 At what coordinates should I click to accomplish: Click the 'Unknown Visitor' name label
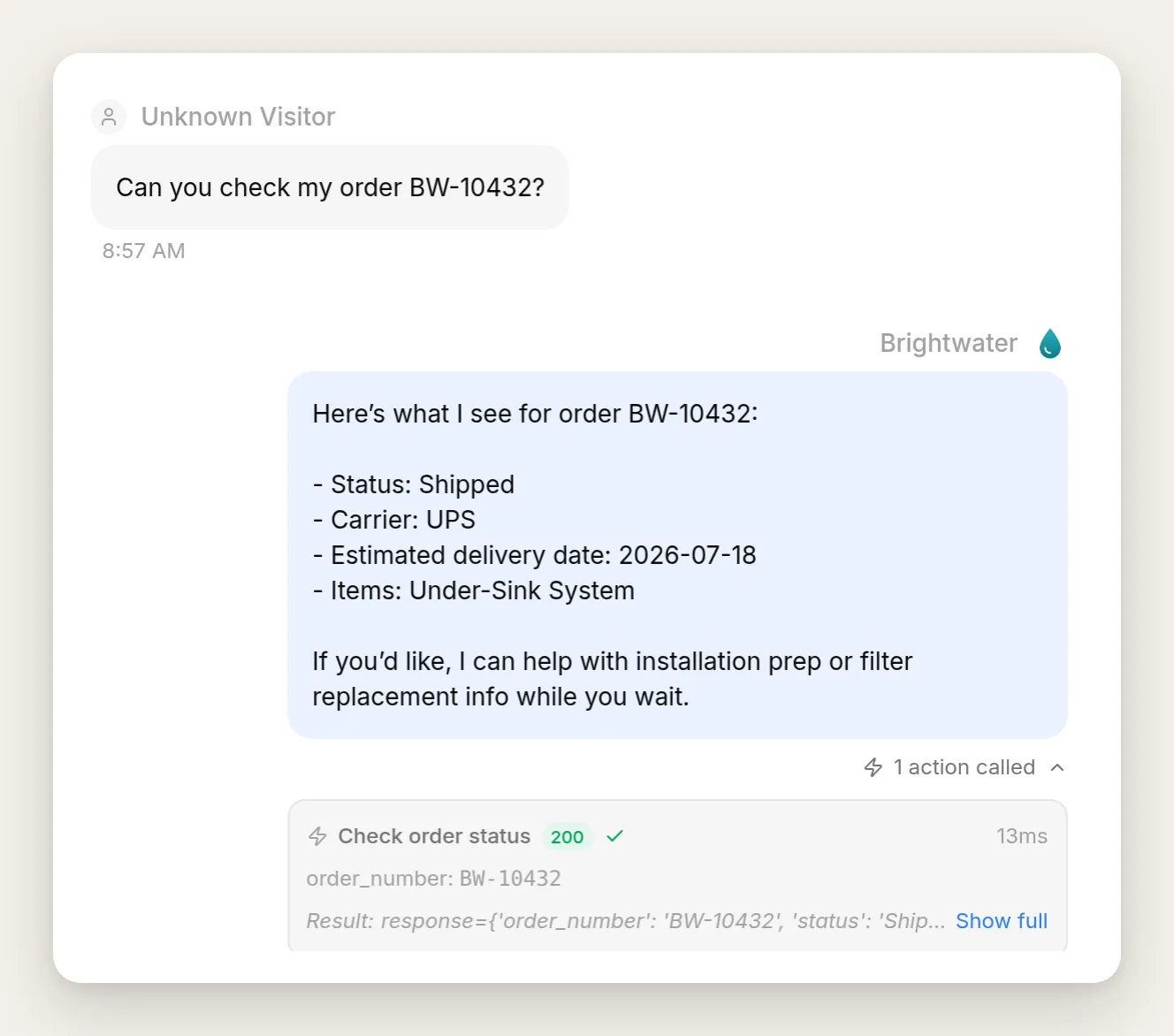(238, 117)
